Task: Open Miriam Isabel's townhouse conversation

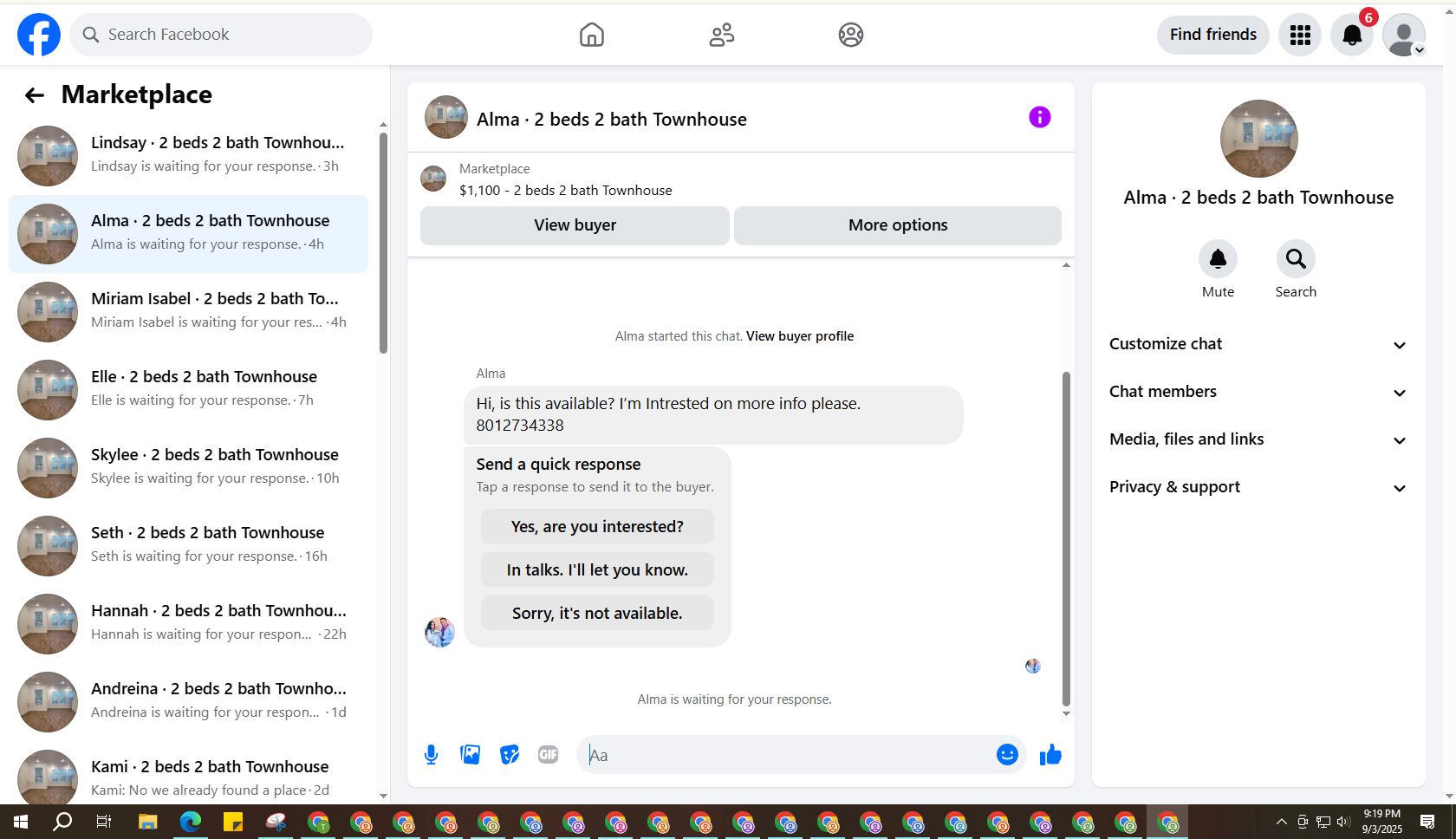Action: point(188,312)
